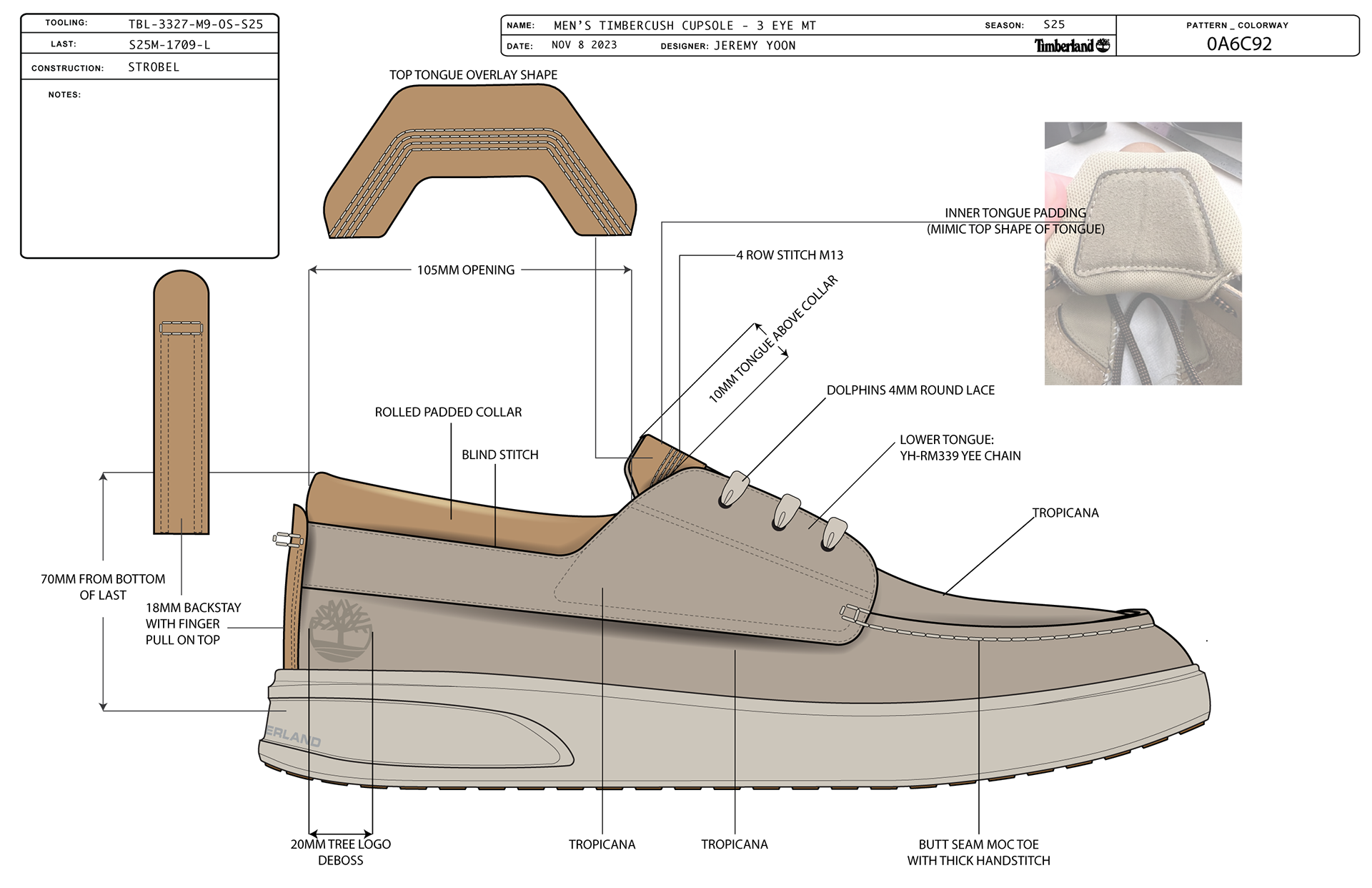Click the LOWER TONGUE YH-RM339 YEE CHAIN label
Screen dimensions: 1372x888
[x=960, y=448]
